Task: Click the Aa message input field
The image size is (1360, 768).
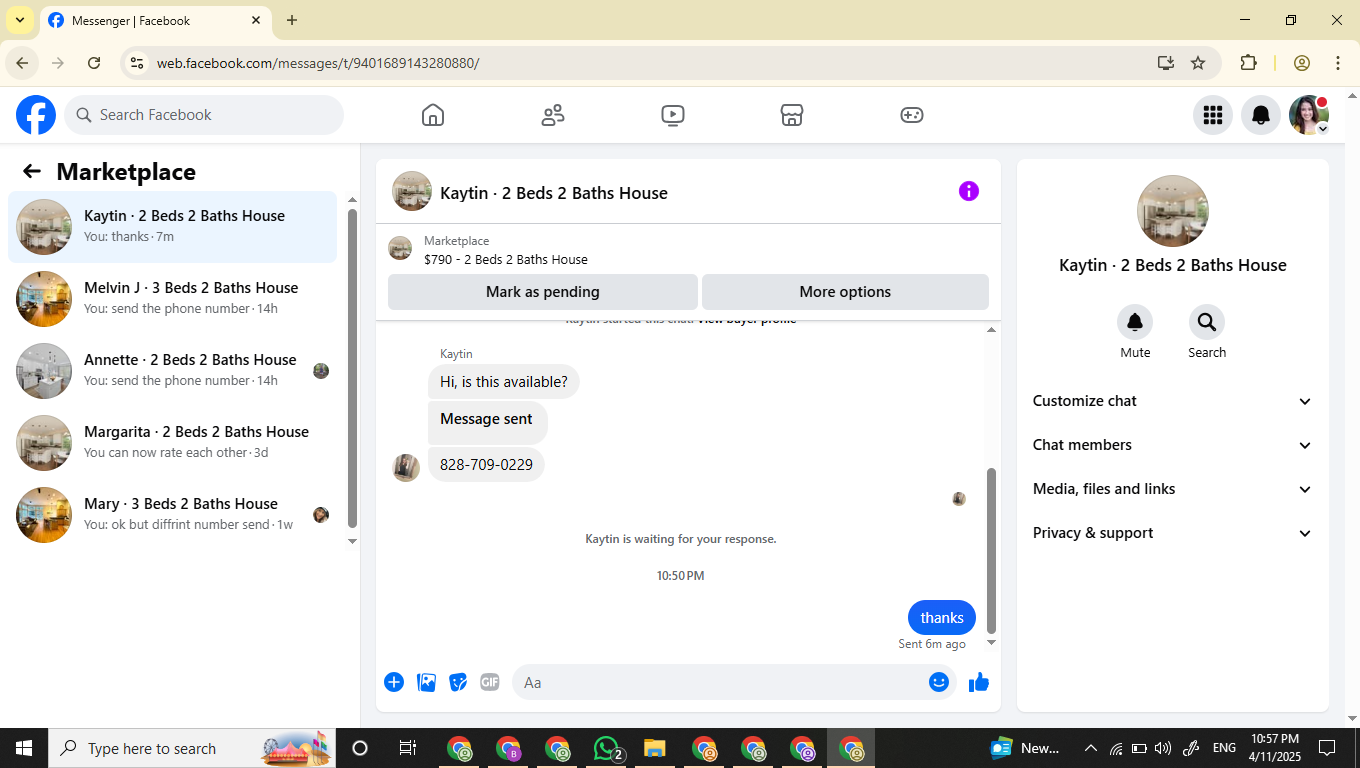Action: (x=720, y=682)
